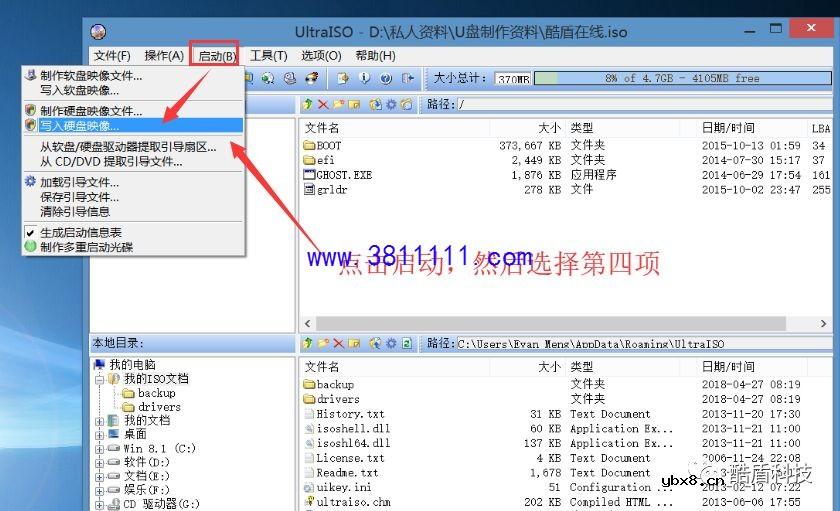Screen dimensions: 840x511
Task: Click the 370MB total size field
Action: [x=513, y=79]
